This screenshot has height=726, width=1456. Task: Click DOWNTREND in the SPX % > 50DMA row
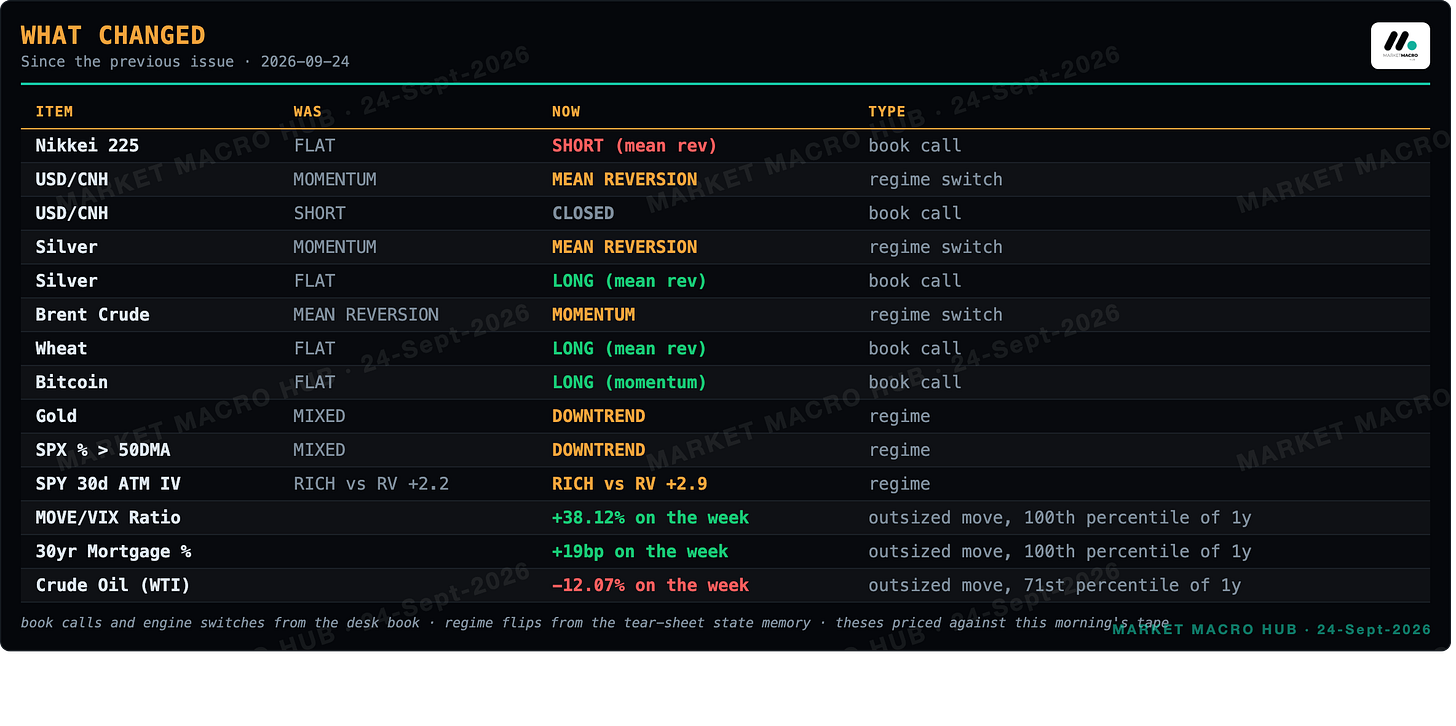point(598,450)
